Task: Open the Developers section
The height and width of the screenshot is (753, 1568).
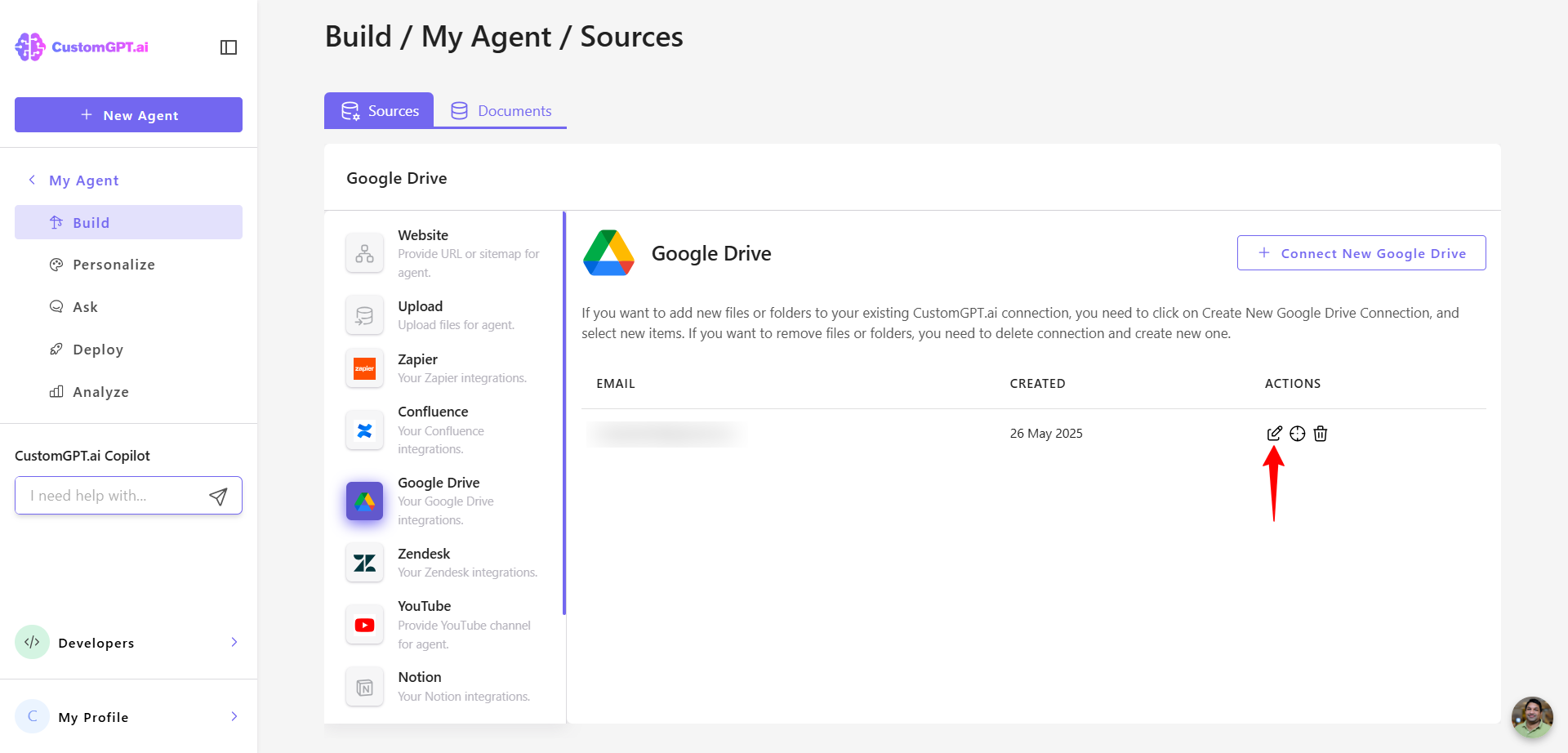Action: [x=128, y=642]
